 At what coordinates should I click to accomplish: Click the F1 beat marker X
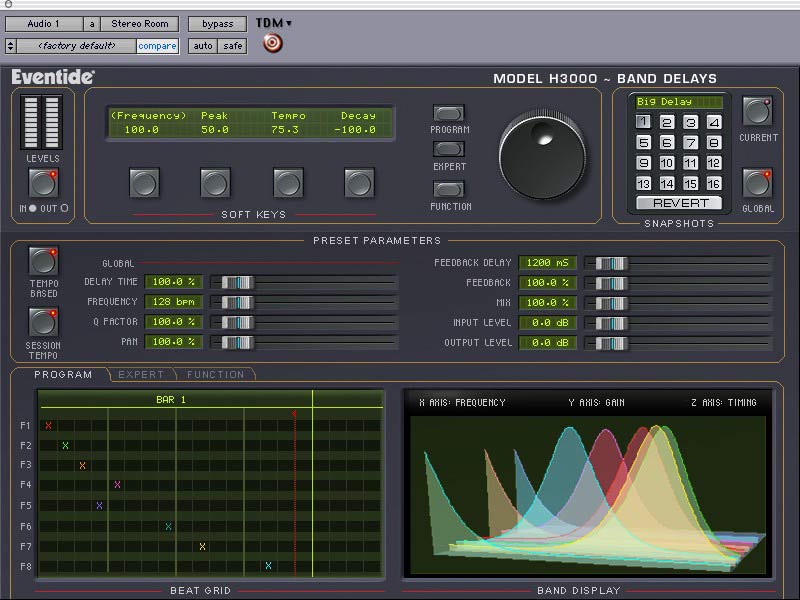point(48,426)
